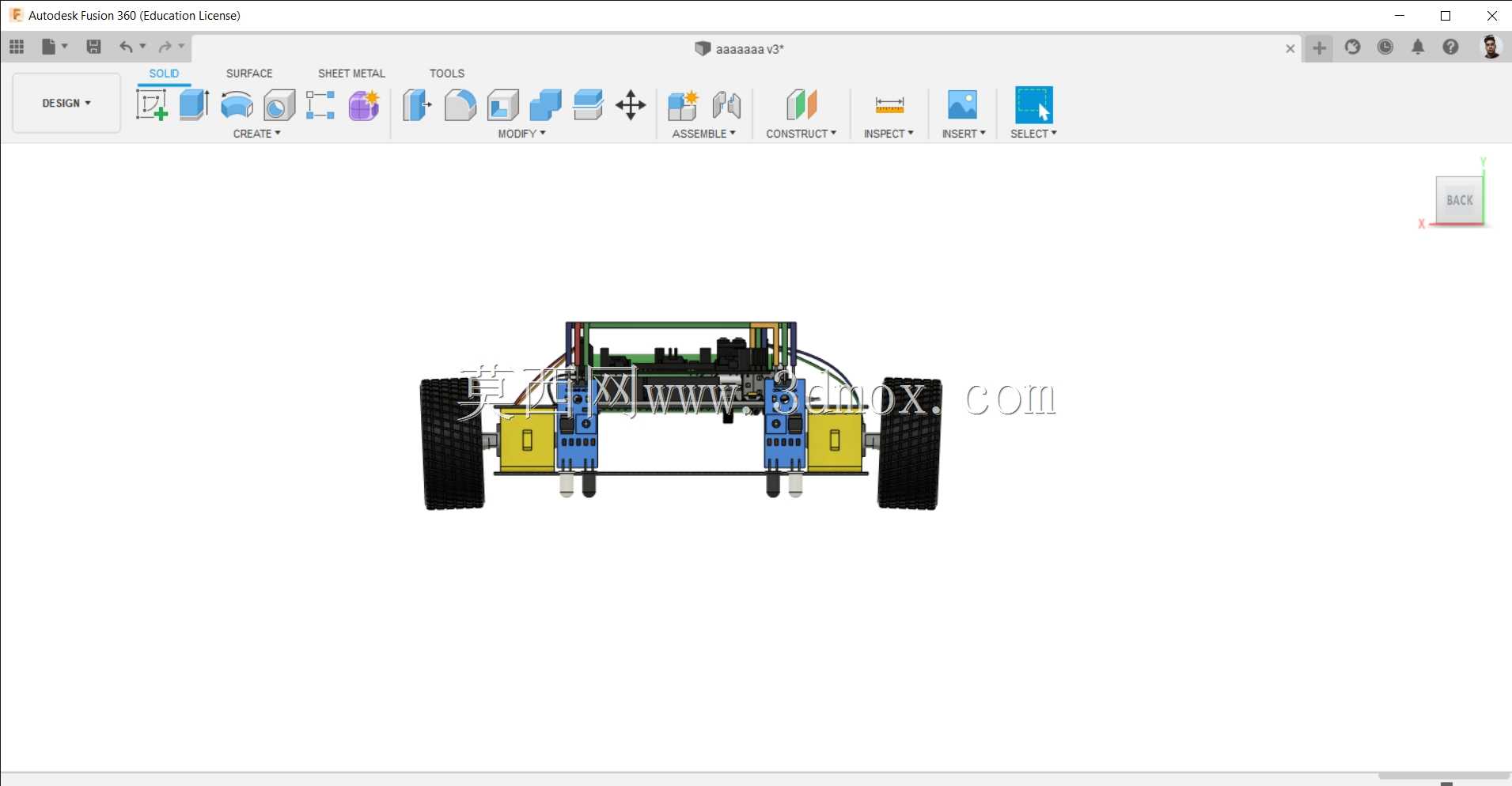The height and width of the screenshot is (786, 1512).
Task: Open the Job Status clock icon
Action: pyautogui.click(x=1385, y=47)
